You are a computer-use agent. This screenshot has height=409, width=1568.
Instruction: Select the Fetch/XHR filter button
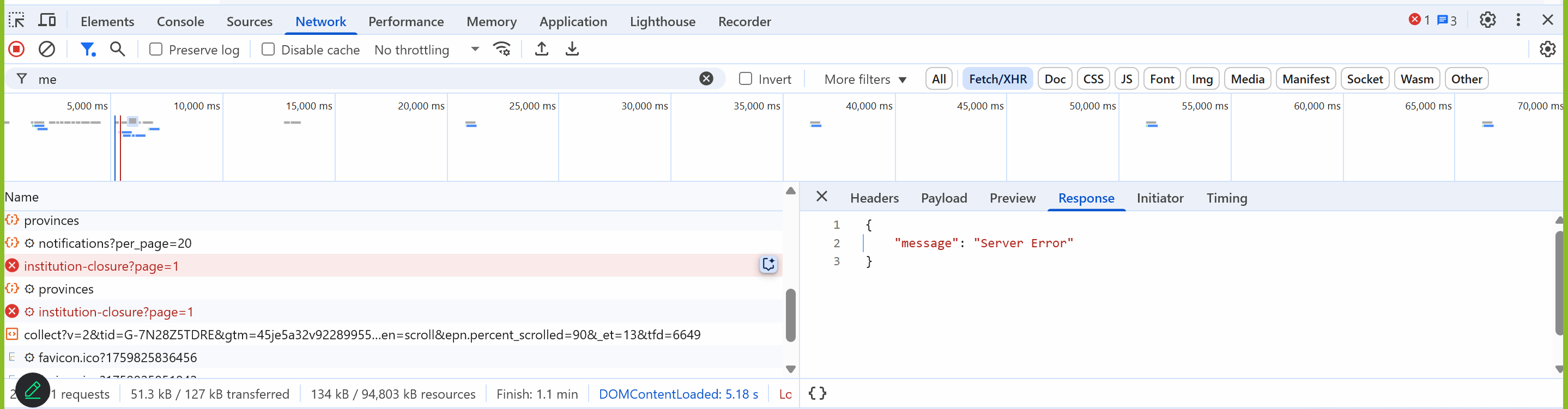(x=997, y=79)
